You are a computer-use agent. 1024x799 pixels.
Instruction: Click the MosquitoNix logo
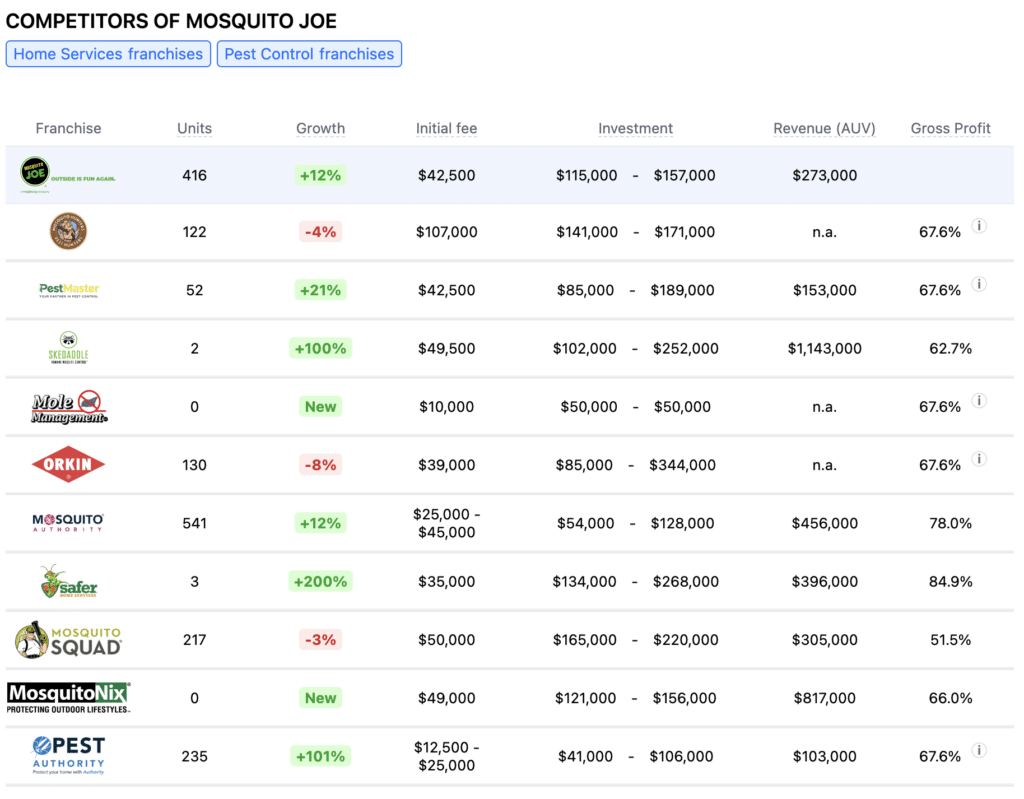(x=69, y=698)
